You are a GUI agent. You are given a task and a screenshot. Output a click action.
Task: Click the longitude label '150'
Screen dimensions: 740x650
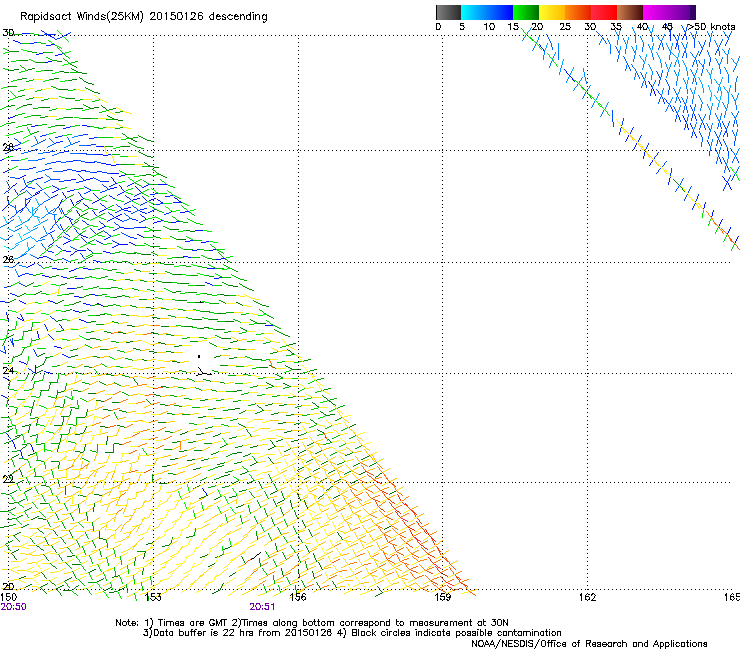coord(8,597)
